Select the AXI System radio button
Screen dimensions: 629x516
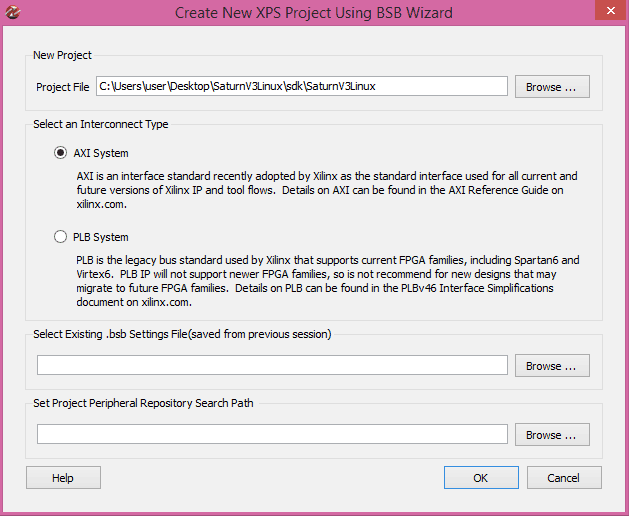(x=61, y=153)
